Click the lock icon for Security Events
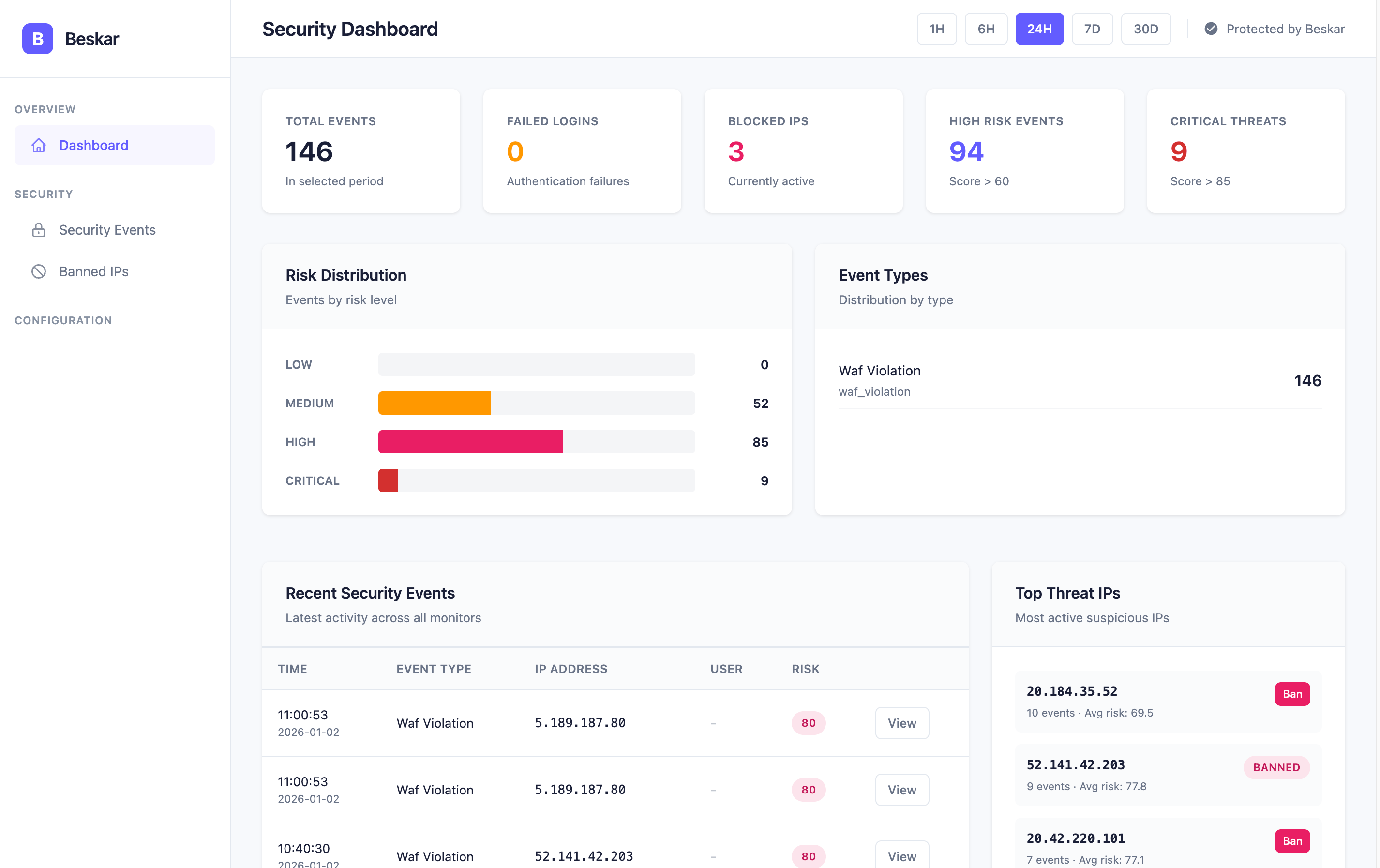Image resolution: width=1380 pixels, height=868 pixels. pyautogui.click(x=38, y=230)
